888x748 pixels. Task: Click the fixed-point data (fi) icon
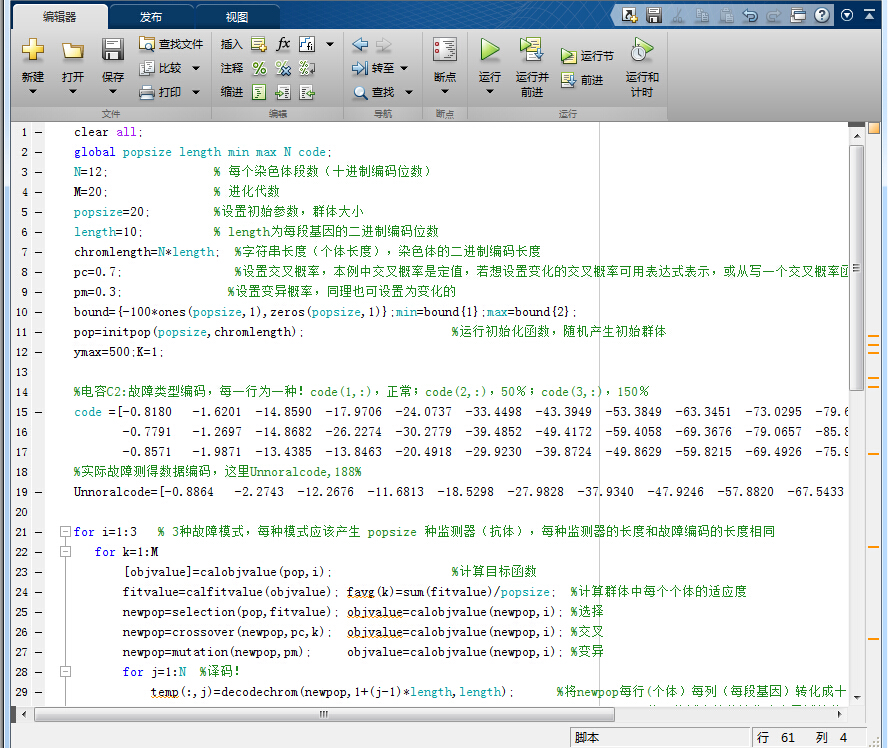(307, 44)
